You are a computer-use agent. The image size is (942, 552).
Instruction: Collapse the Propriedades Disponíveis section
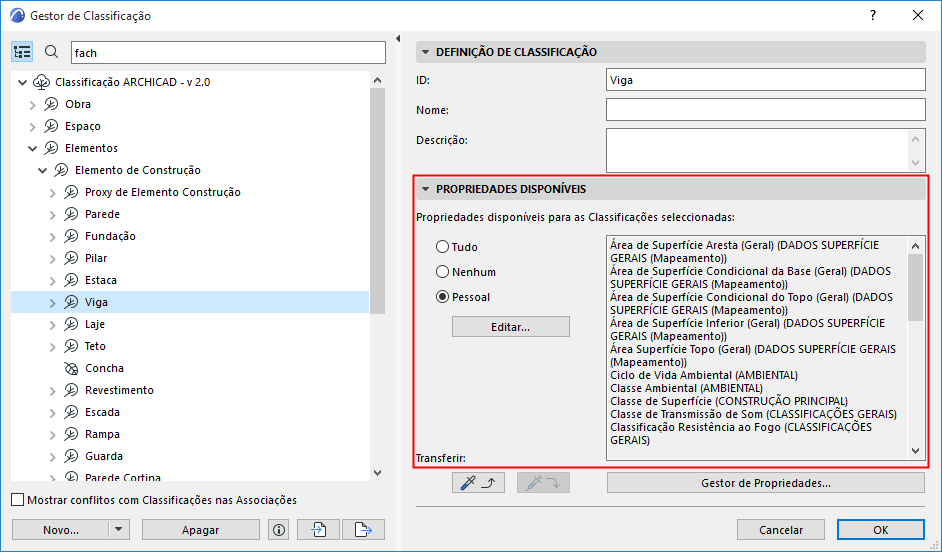[x=425, y=189]
